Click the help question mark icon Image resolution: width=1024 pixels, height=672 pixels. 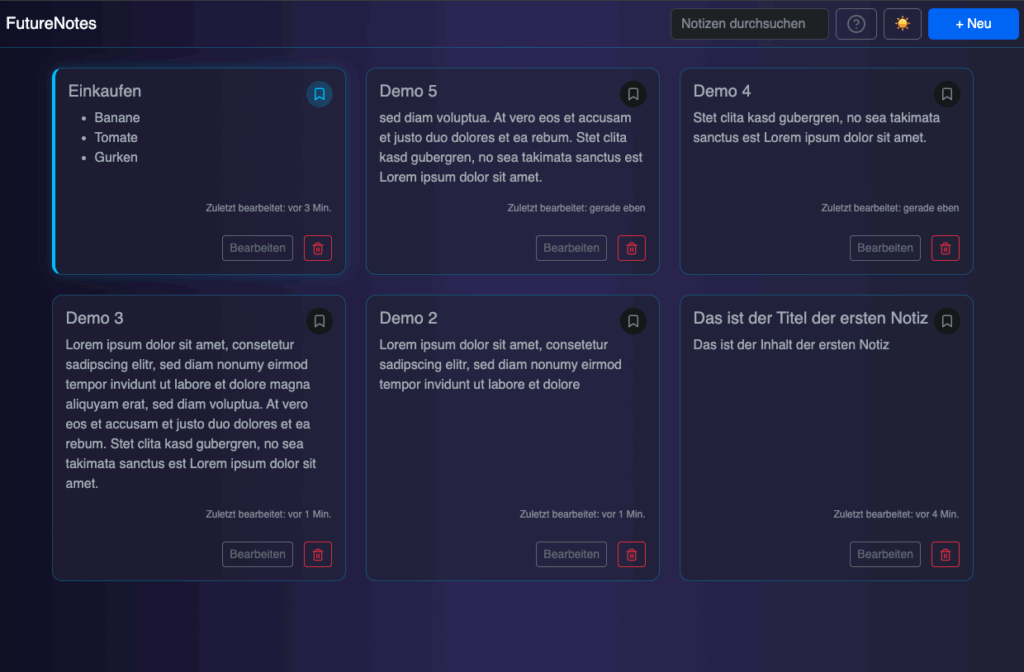tap(856, 24)
